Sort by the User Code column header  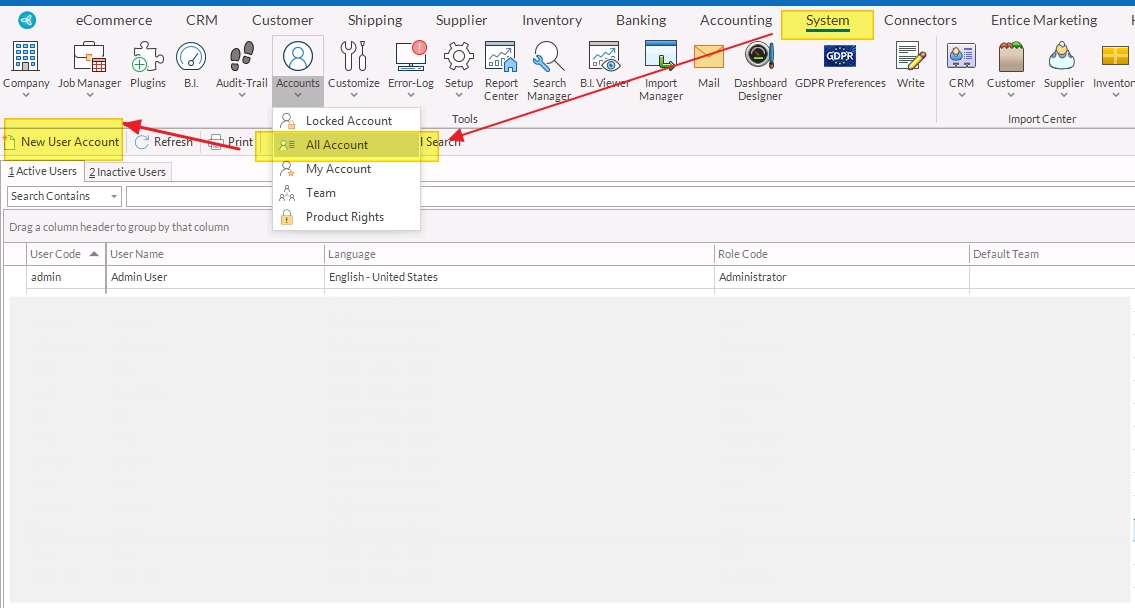point(56,254)
